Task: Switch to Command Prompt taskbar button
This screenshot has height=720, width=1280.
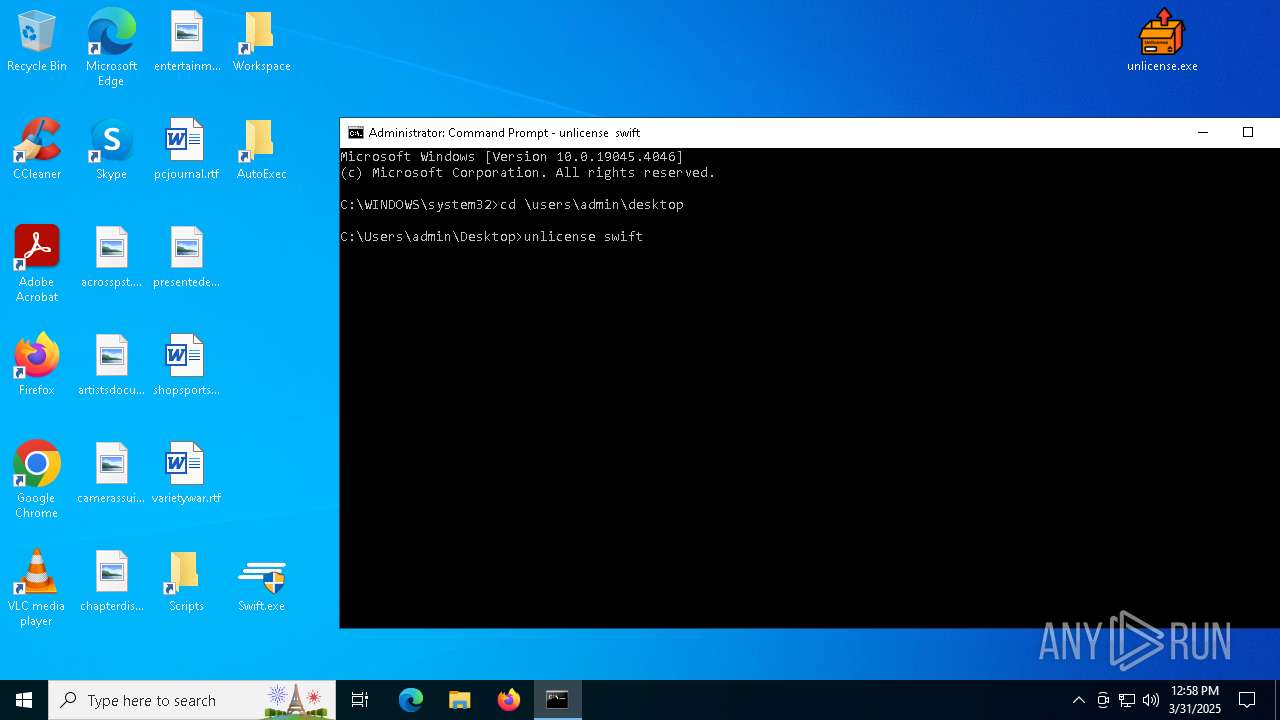Action: [558, 700]
